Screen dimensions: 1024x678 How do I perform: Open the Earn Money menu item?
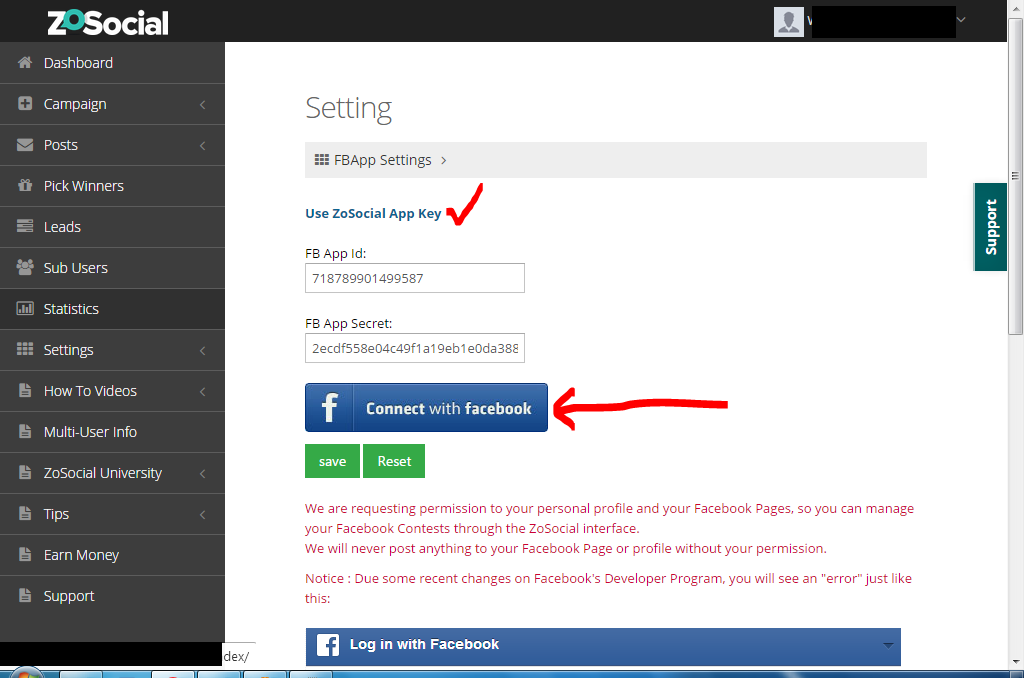tap(112, 555)
